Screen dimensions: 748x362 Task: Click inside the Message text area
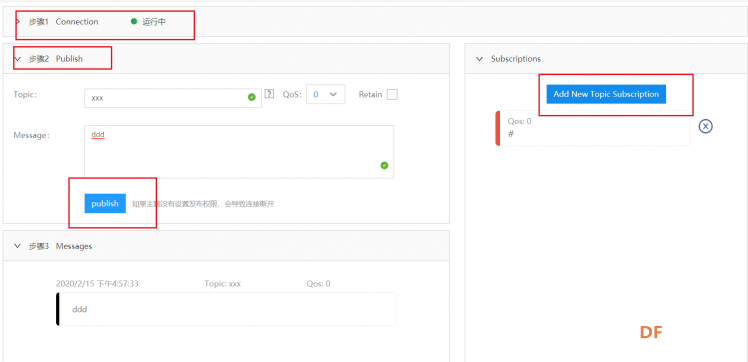(x=239, y=152)
